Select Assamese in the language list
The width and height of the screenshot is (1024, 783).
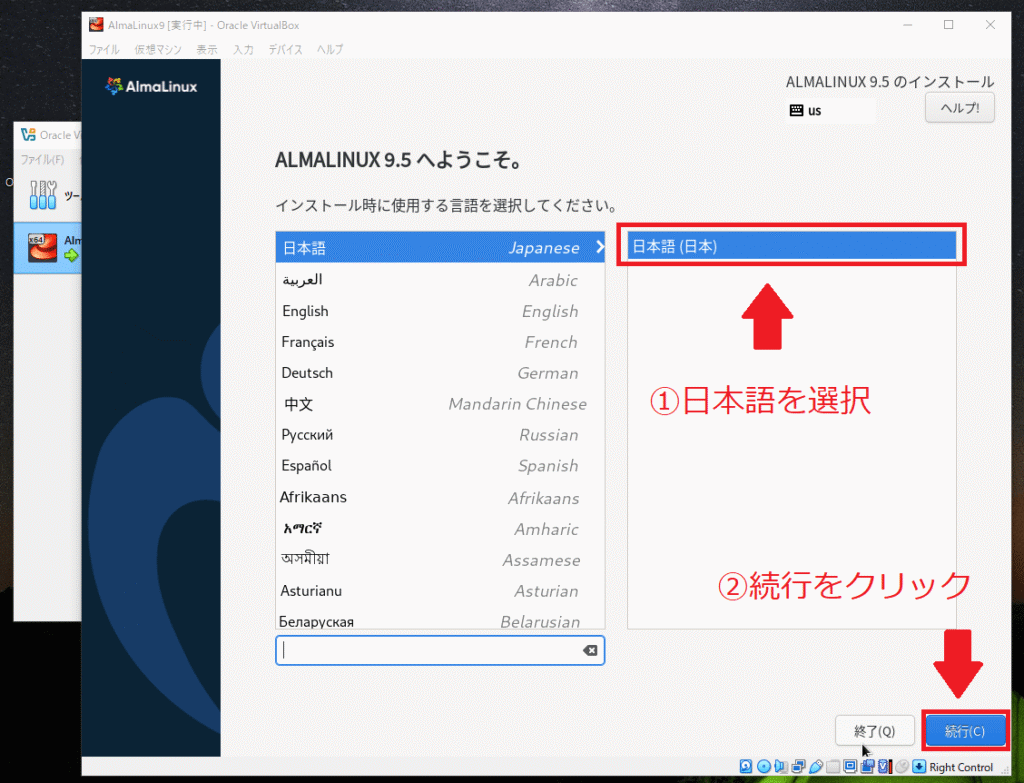click(x=440, y=560)
